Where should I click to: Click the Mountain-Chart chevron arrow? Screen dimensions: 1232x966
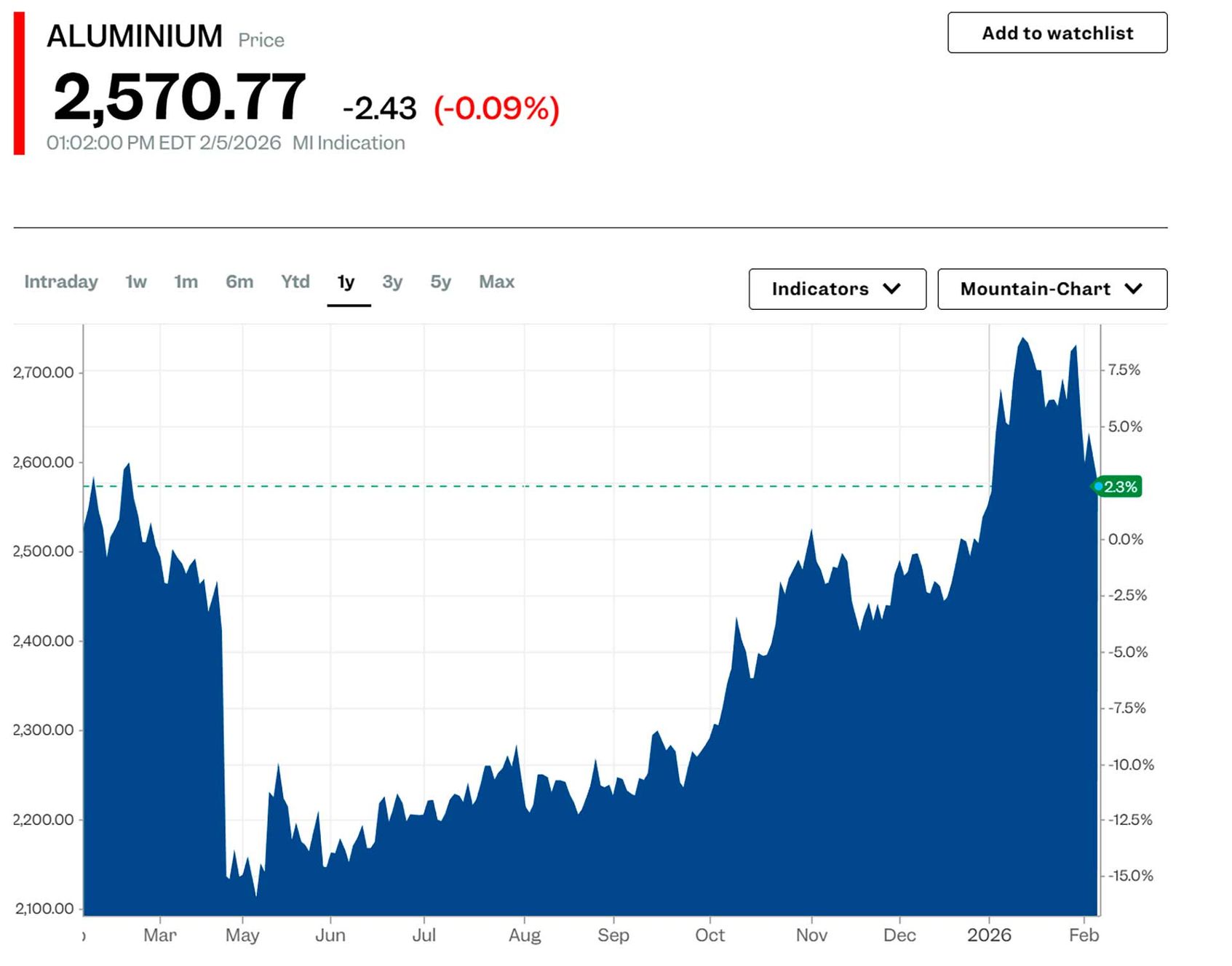coord(1133,289)
